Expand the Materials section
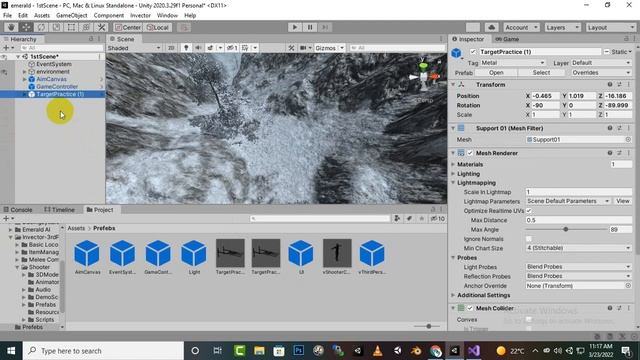This screenshot has height=360, width=640. pos(453,164)
